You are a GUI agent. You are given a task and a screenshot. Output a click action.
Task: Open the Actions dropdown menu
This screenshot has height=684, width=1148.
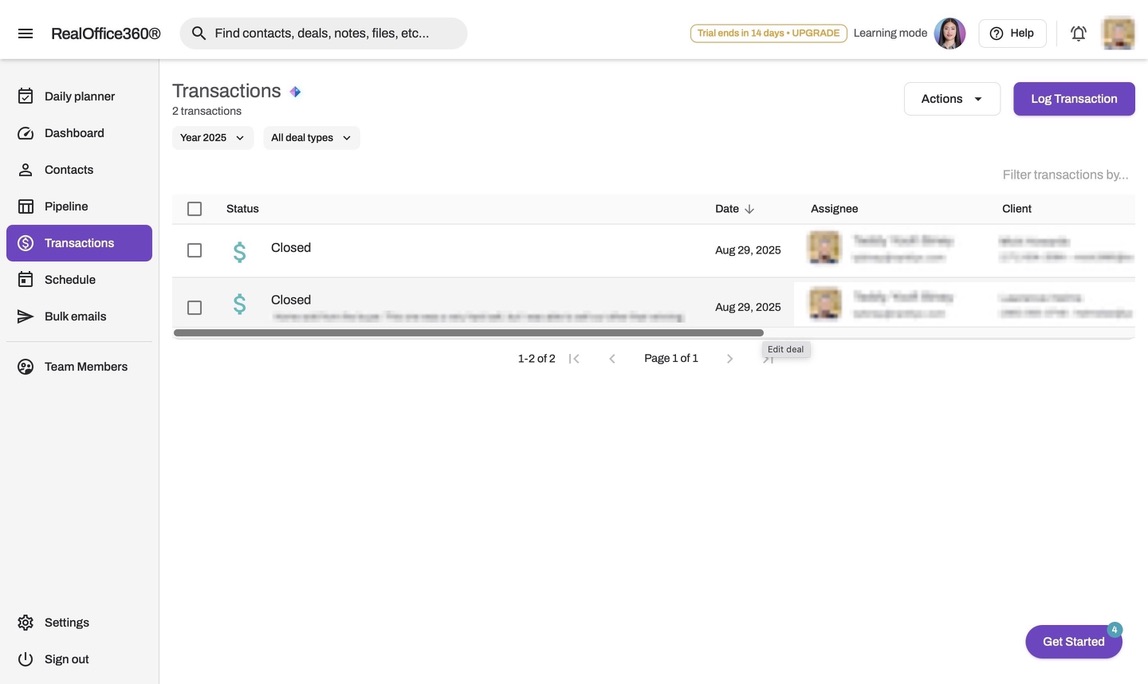(x=952, y=99)
